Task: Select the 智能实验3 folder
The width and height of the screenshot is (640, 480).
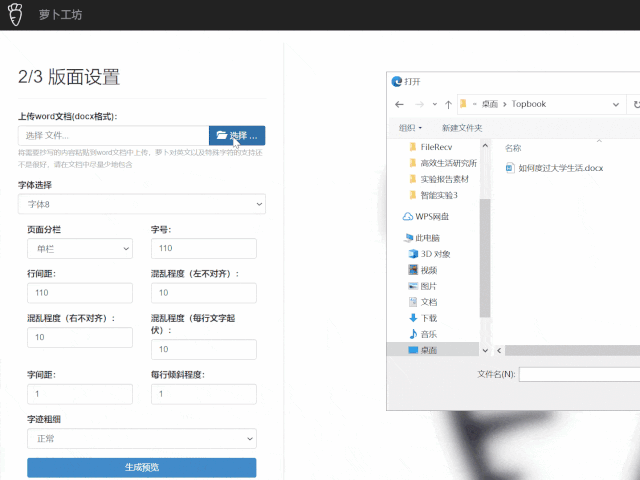Action: (433, 196)
